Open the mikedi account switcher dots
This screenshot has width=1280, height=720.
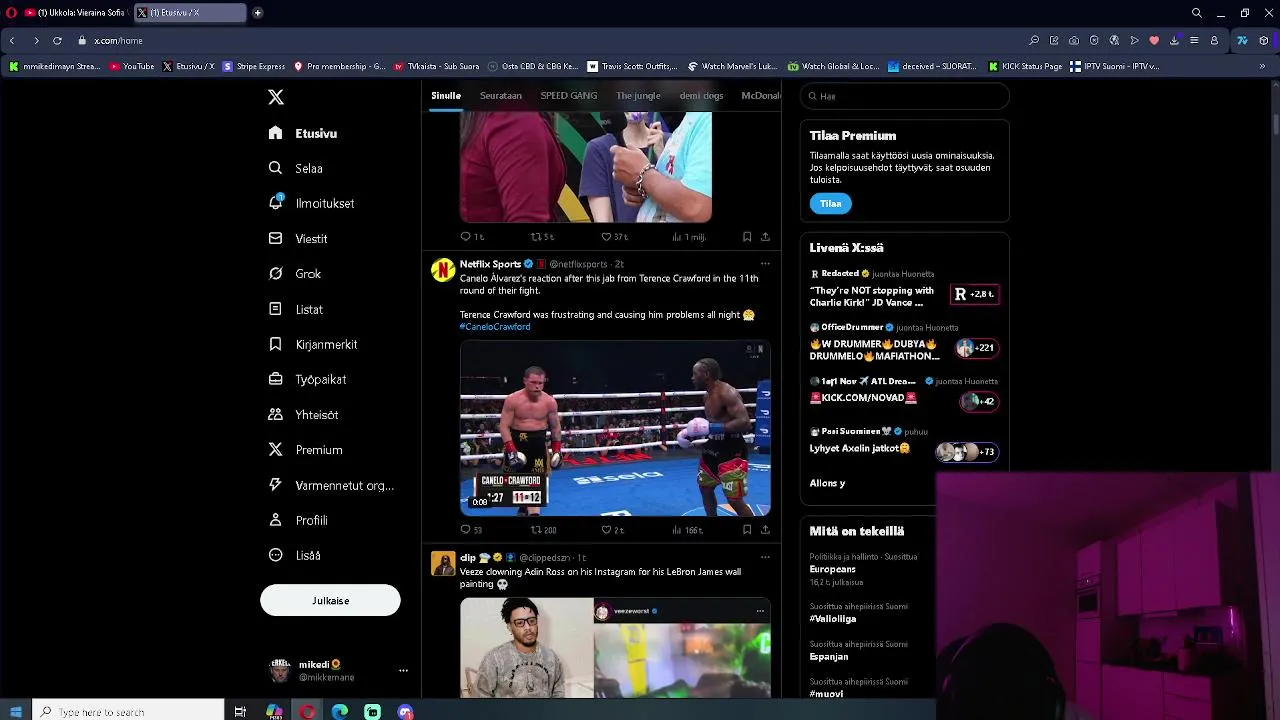click(x=403, y=671)
